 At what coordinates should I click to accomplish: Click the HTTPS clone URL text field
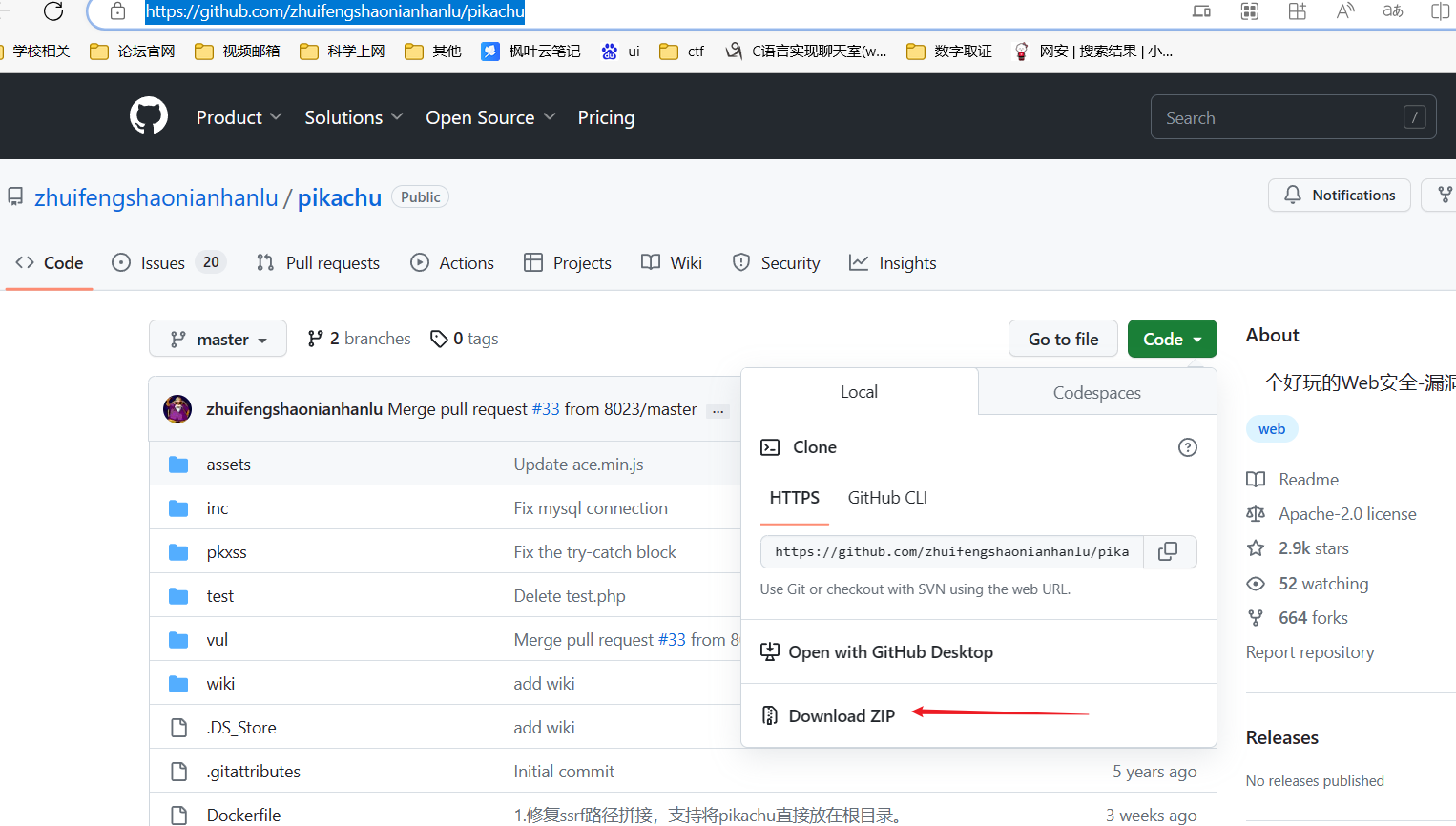[x=952, y=551]
